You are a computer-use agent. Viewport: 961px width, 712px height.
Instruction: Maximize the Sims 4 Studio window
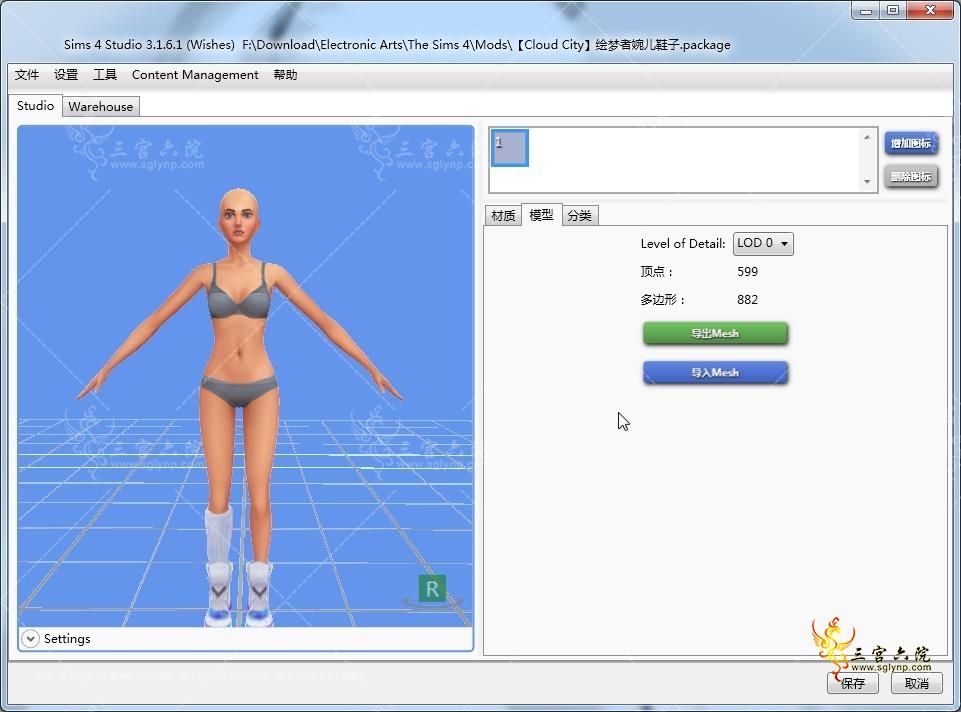click(893, 10)
